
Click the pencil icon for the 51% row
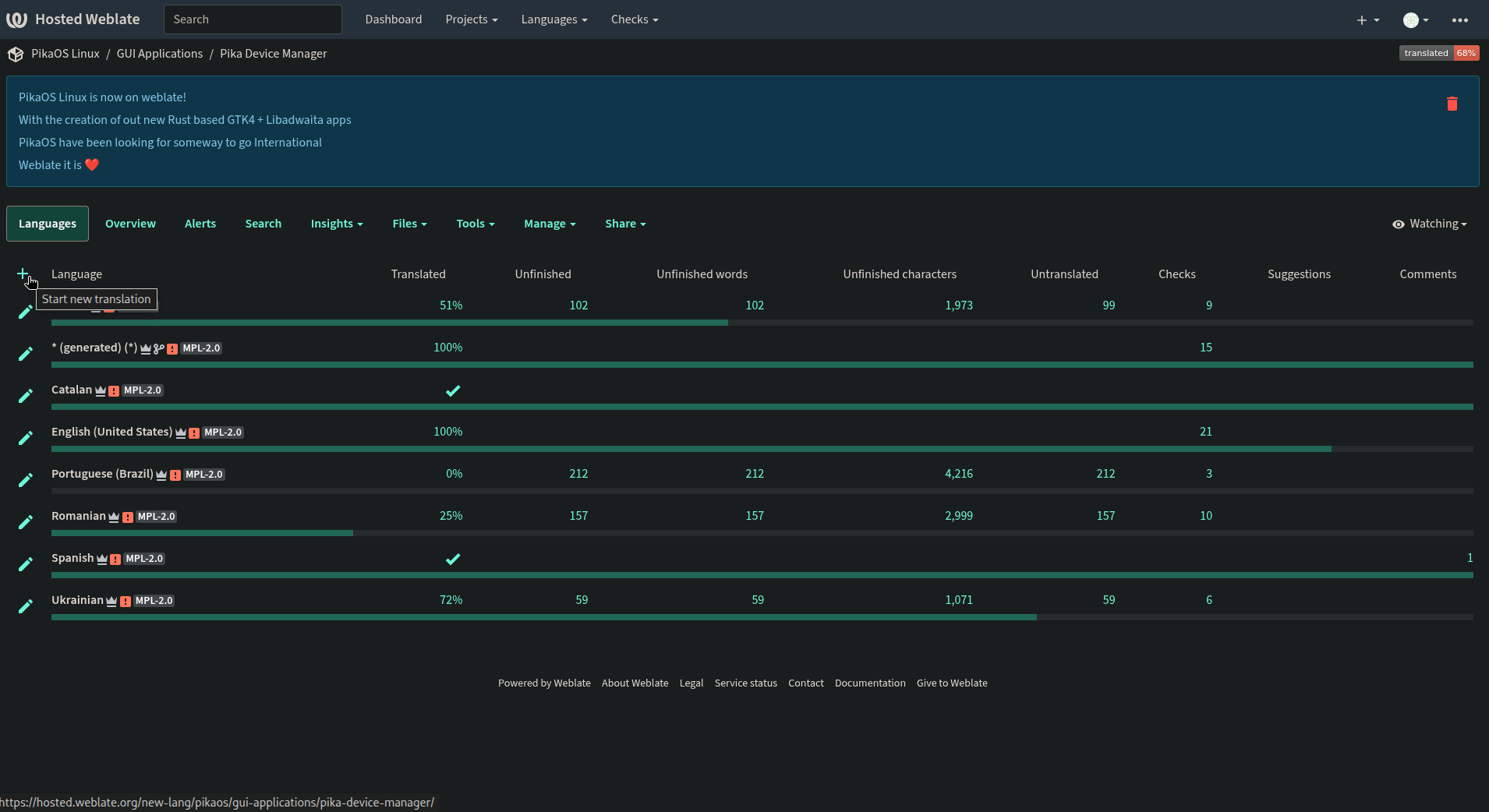26,312
